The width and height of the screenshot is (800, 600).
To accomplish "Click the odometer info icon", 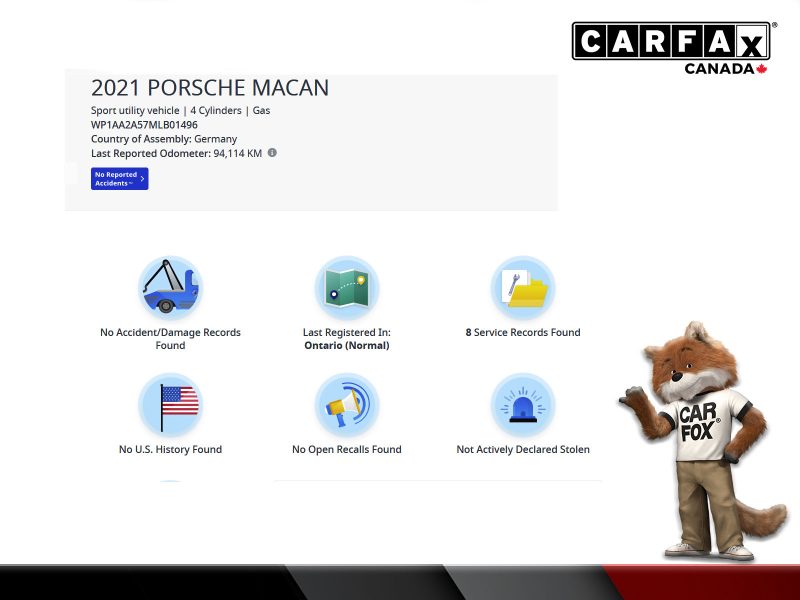I will 272,153.
